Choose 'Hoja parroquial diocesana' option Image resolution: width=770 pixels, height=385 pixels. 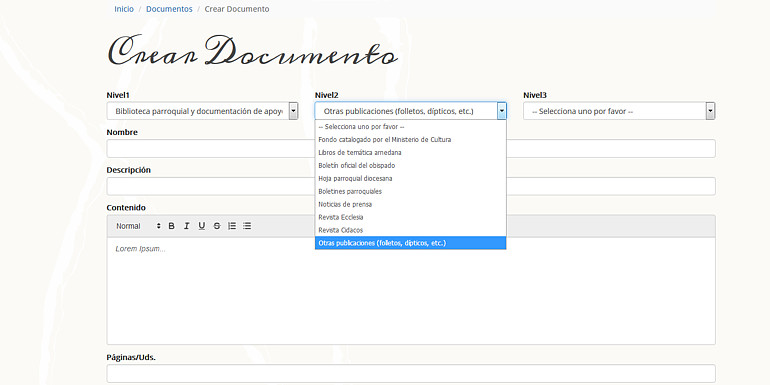click(x=411, y=178)
